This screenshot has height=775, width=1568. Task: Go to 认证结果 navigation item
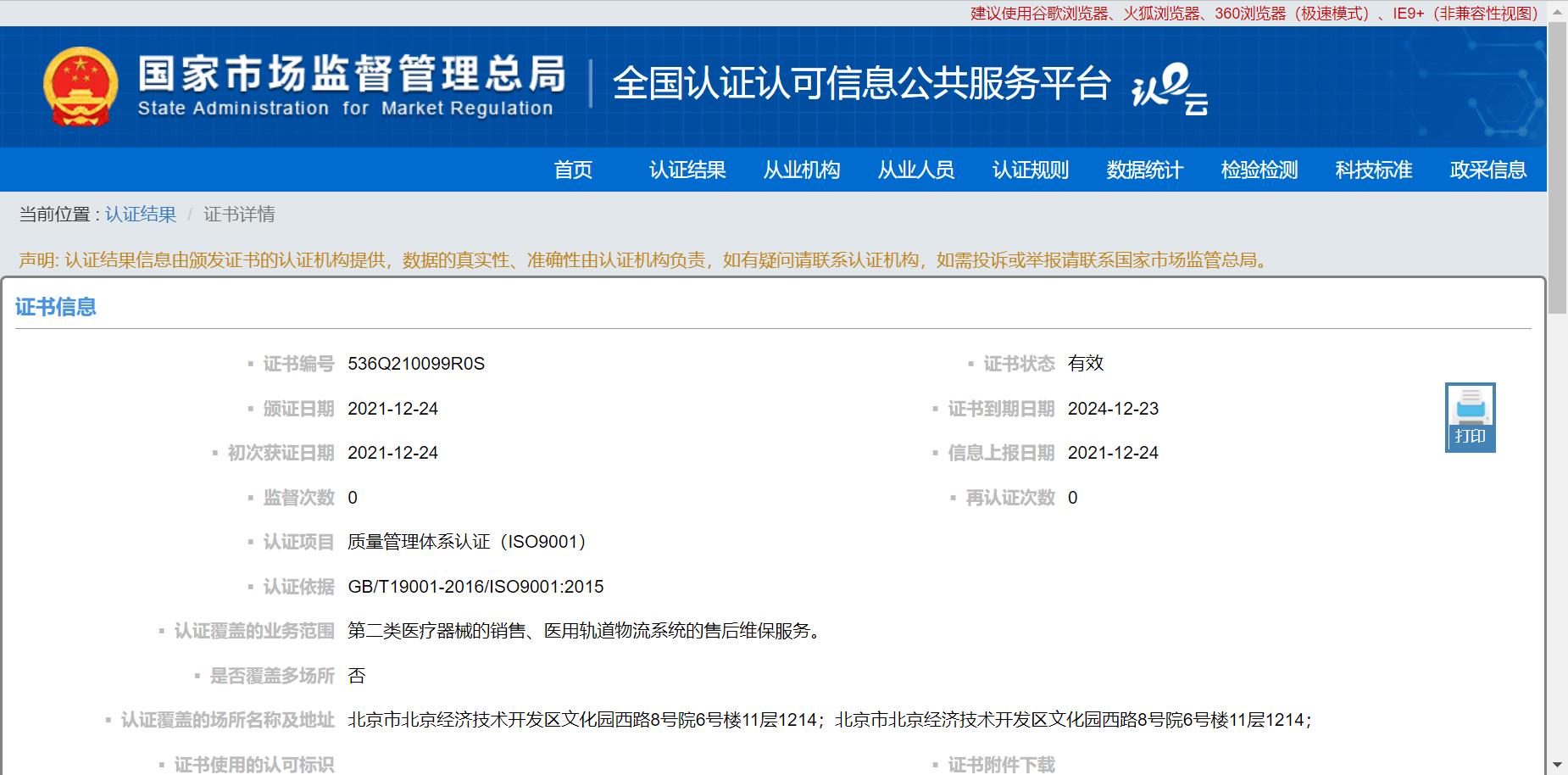[x=687, y=170]
